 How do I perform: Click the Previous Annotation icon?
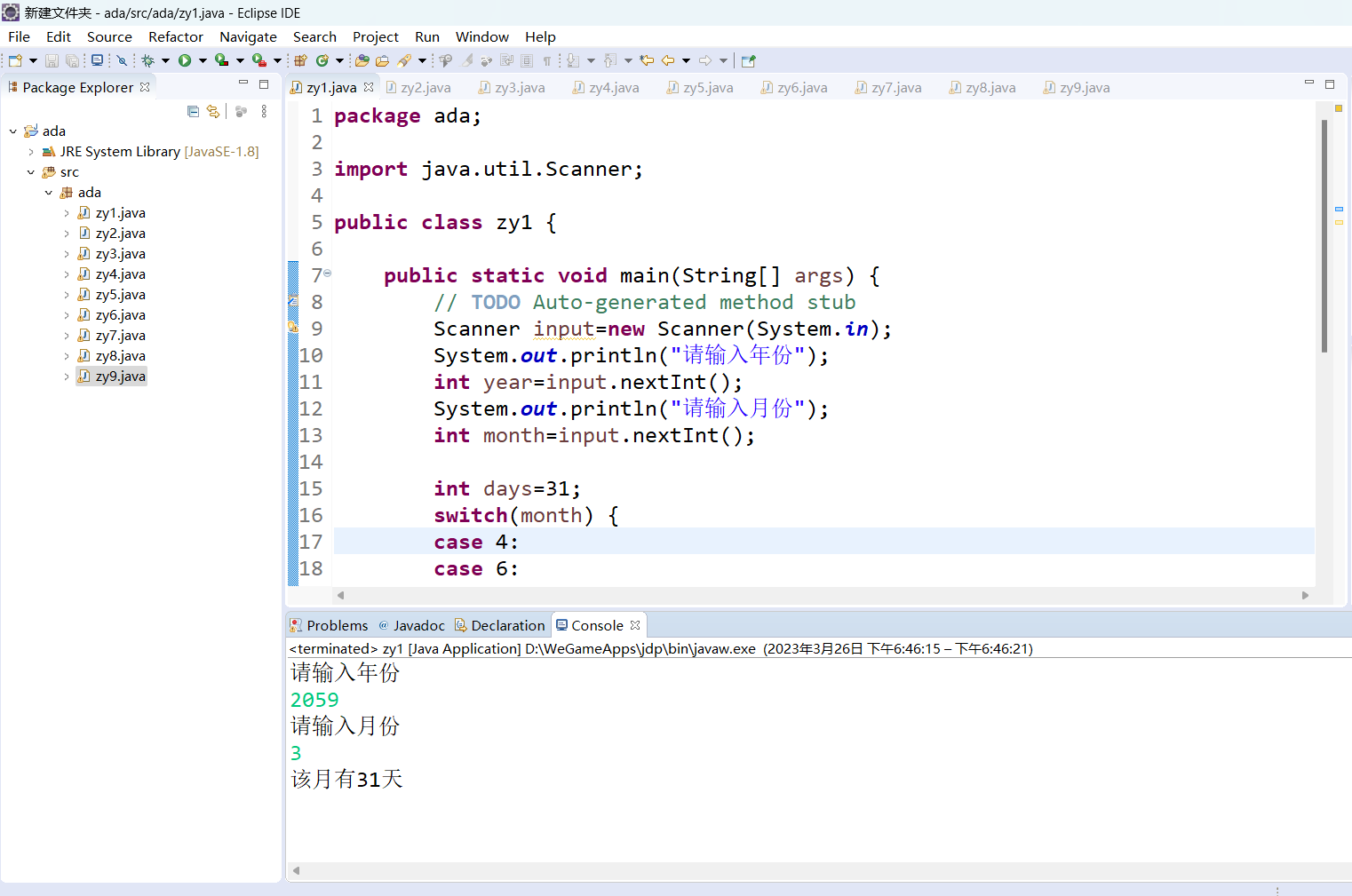[x=610, y=60]
